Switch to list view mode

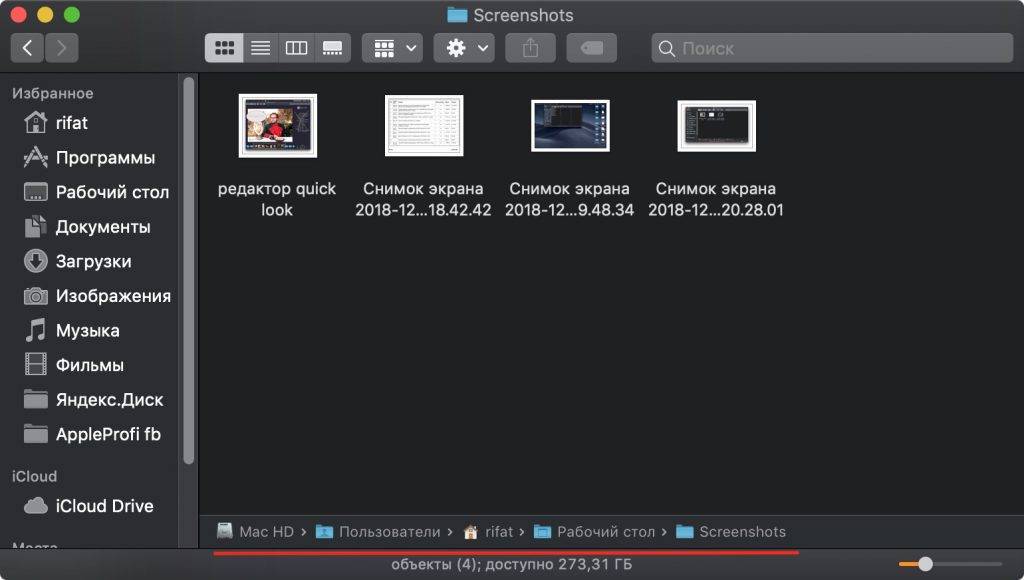point(260,47)
